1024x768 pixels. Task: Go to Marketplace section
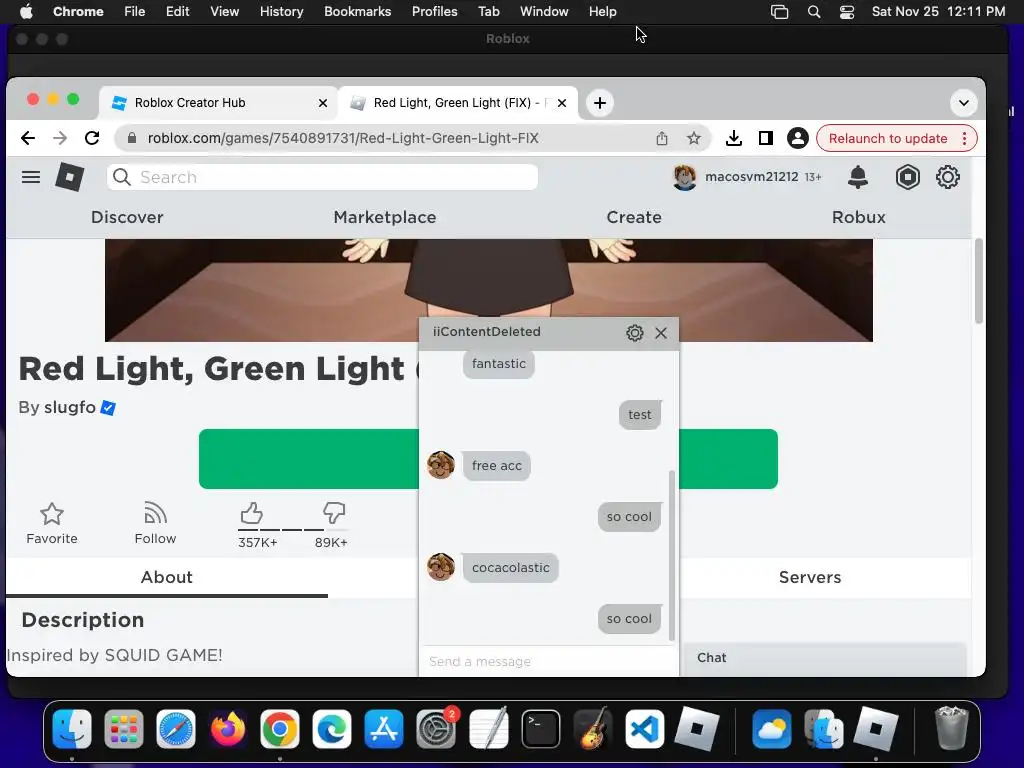click(x=385, y=217)
